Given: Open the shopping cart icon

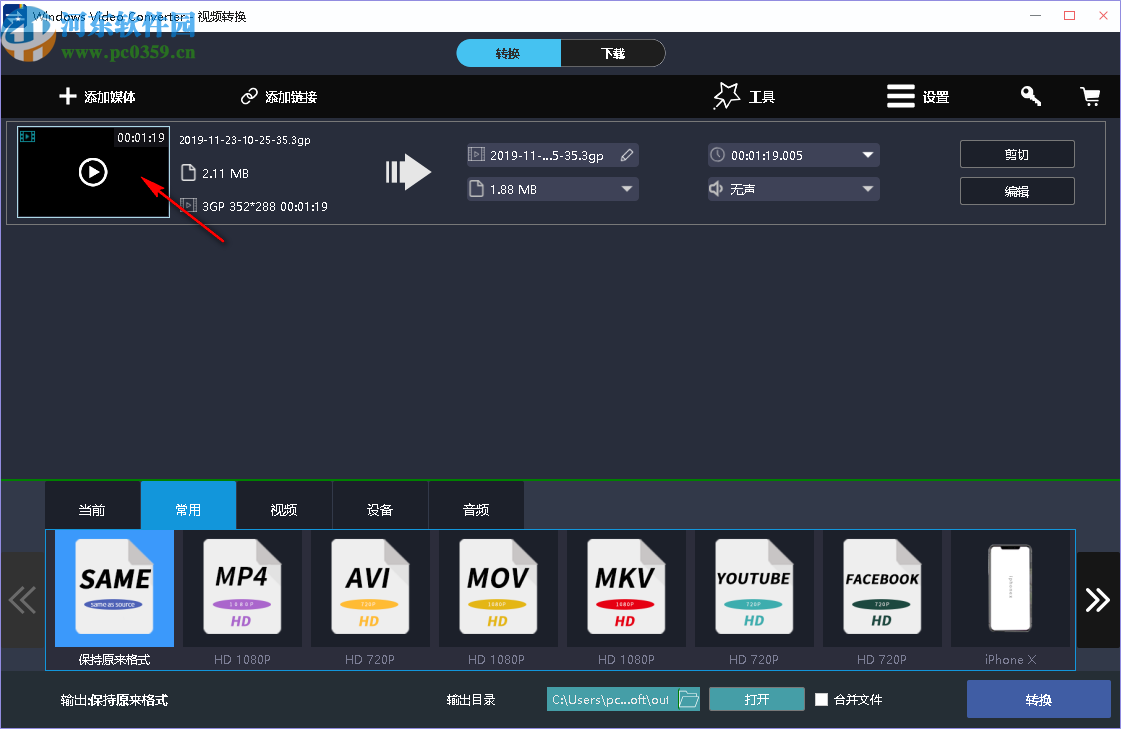Looking at the screenshot, I should tap(1090, 96).
